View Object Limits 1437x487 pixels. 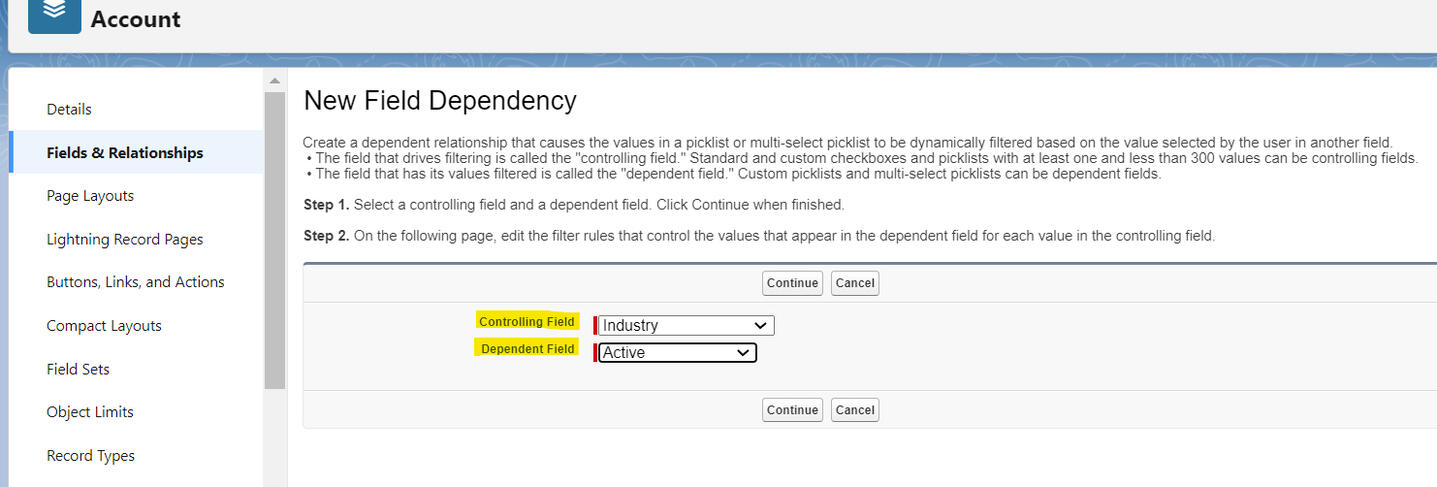[x=90, y=412]
